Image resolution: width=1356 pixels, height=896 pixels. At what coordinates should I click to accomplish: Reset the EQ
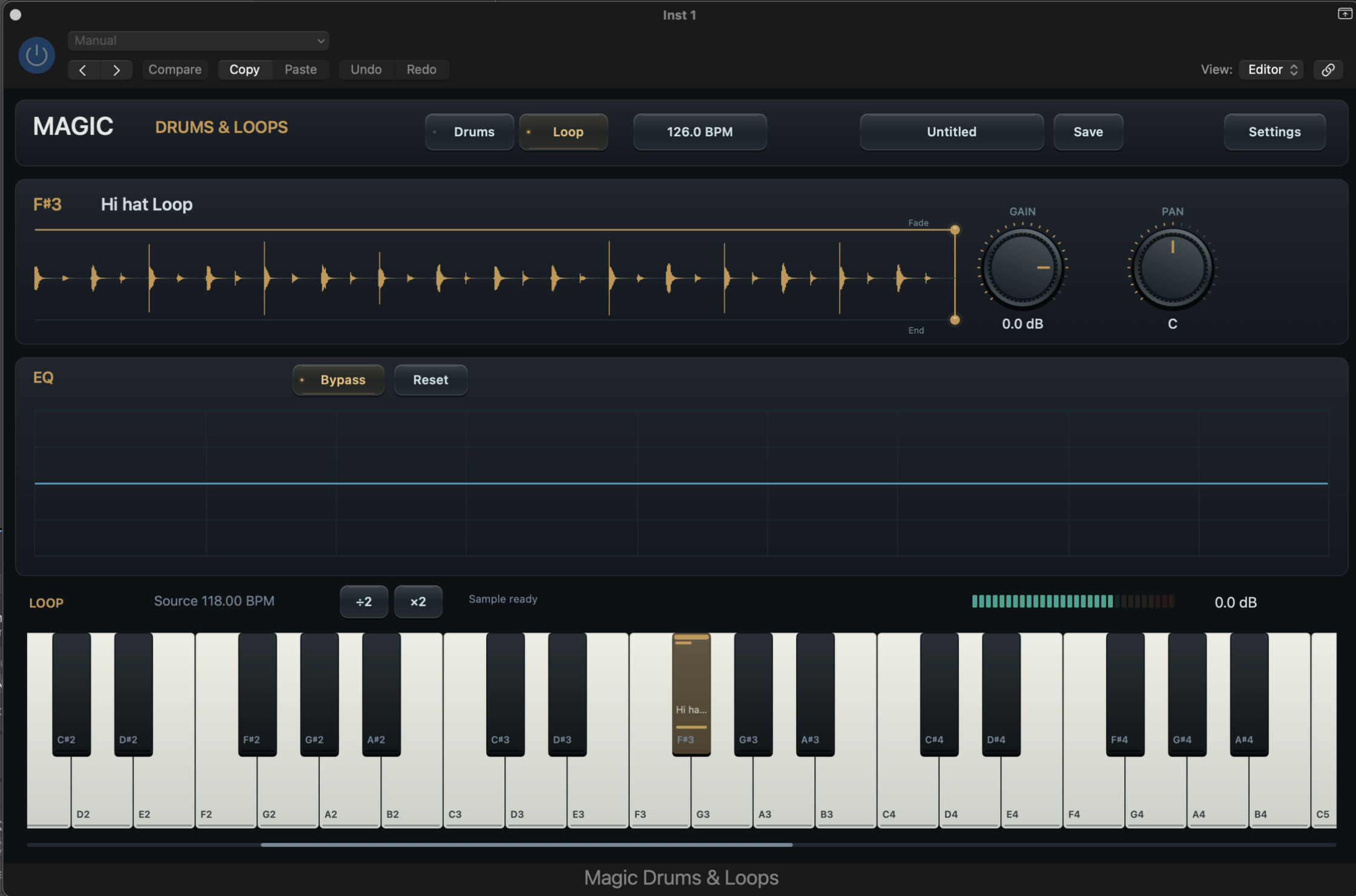pos(430,380)
